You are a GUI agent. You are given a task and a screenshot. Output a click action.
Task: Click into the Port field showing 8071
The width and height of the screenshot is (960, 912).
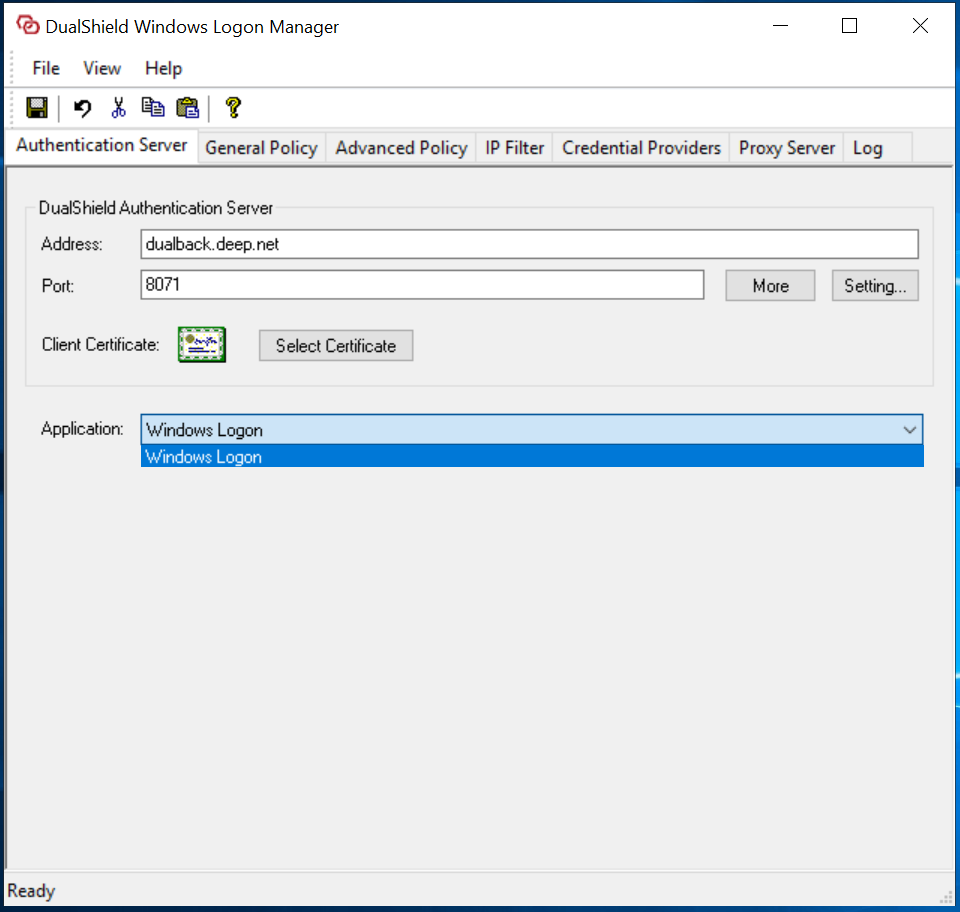click(x=422, y=285)
